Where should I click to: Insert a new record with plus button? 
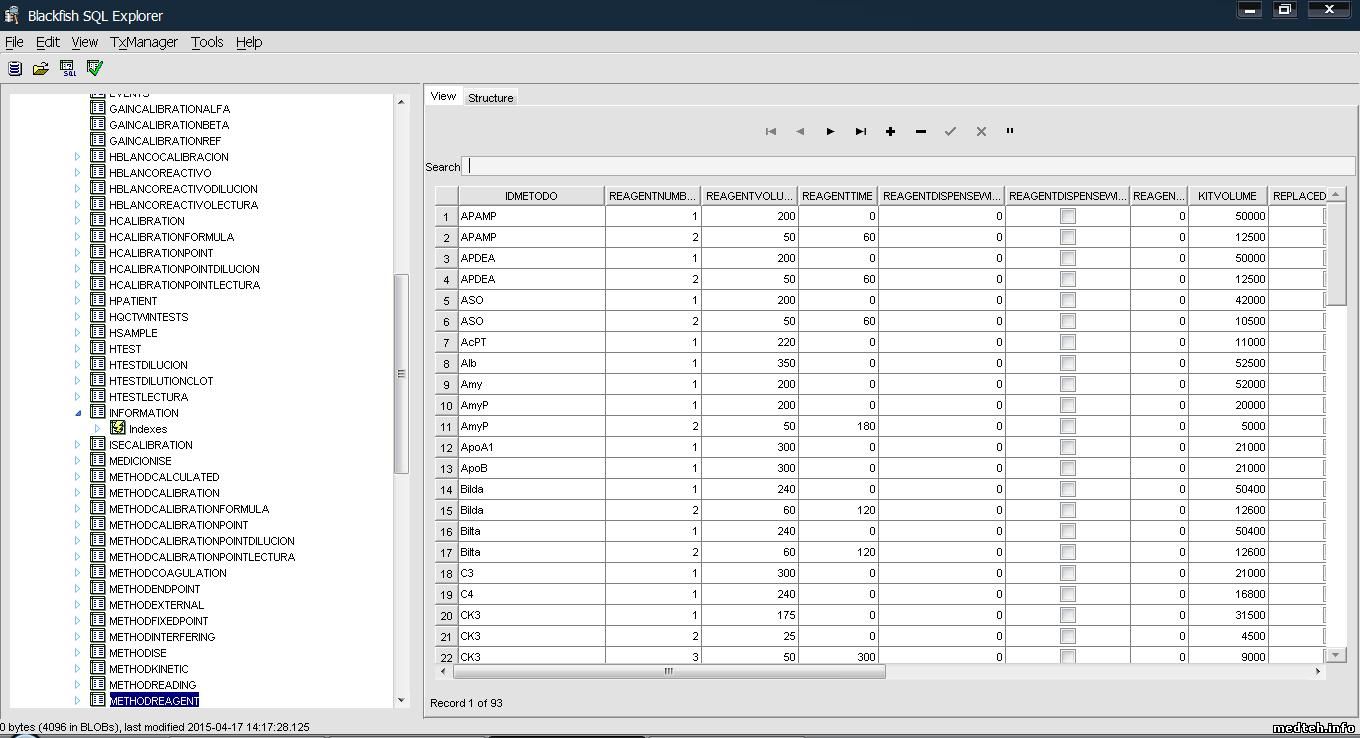point(890,131)
